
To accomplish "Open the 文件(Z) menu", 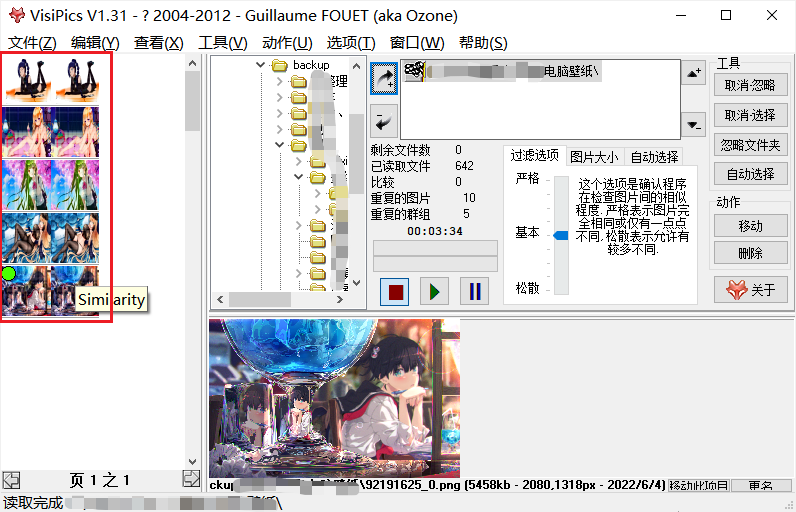I will click(32, 43).
